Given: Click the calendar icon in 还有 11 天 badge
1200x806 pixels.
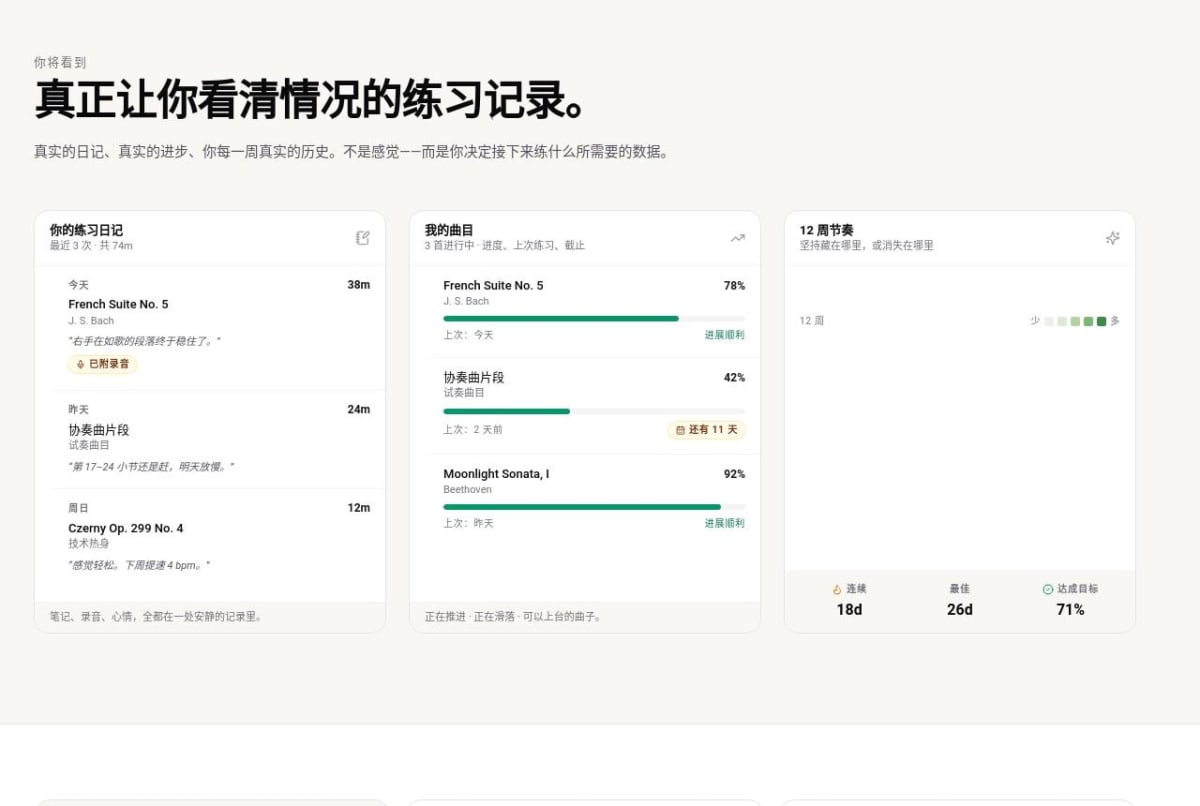Looking at the screenshot, I should click(681, 430).
